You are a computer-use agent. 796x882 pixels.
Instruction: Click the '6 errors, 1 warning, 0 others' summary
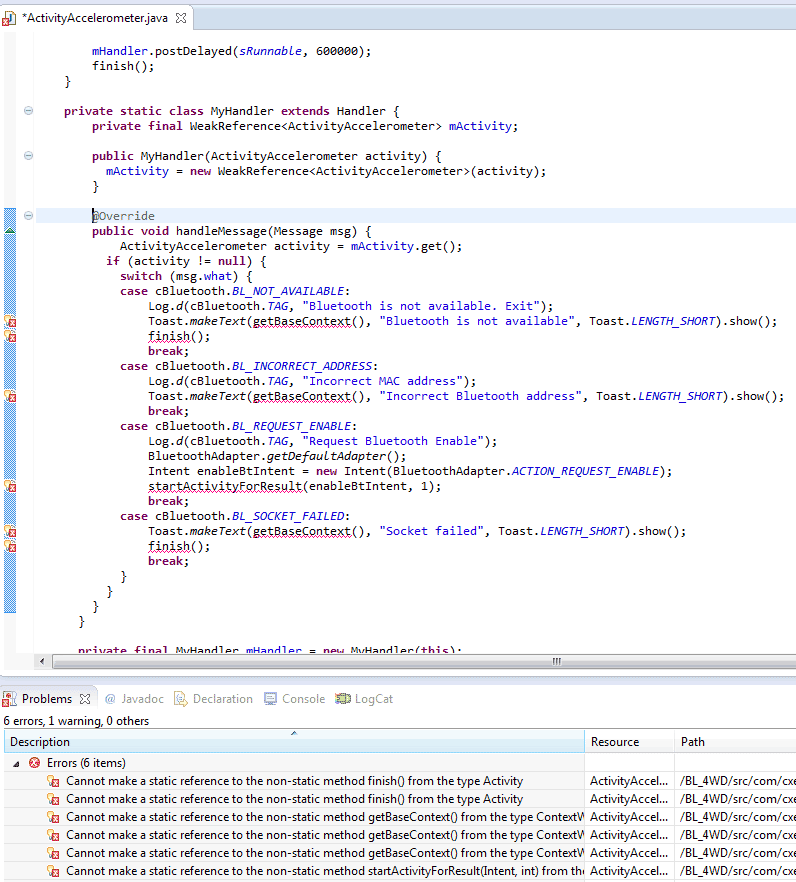[76, 721]
